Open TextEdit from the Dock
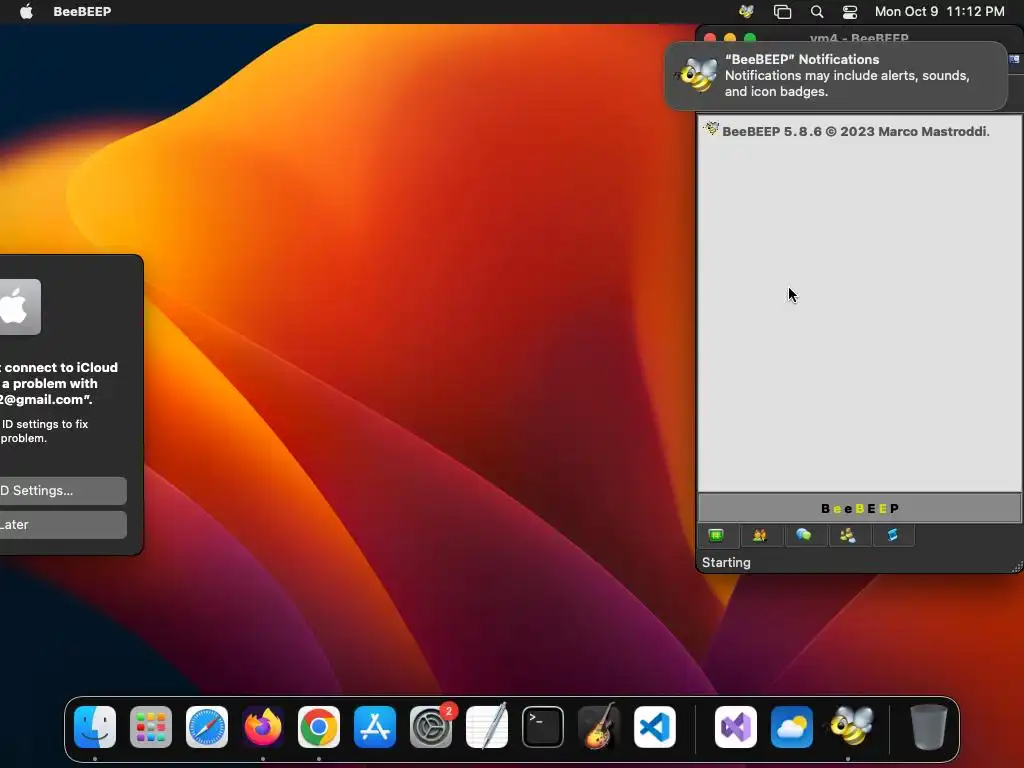The image size is (1024, 768). click(x=487, y=727)
